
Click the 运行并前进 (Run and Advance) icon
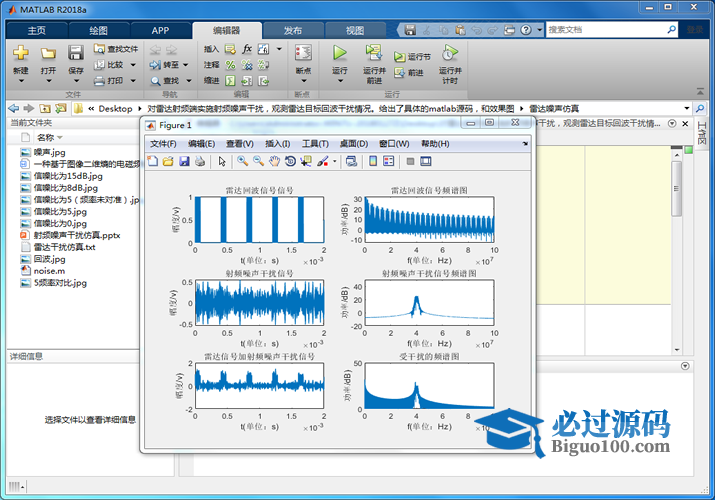pos(374,53)
